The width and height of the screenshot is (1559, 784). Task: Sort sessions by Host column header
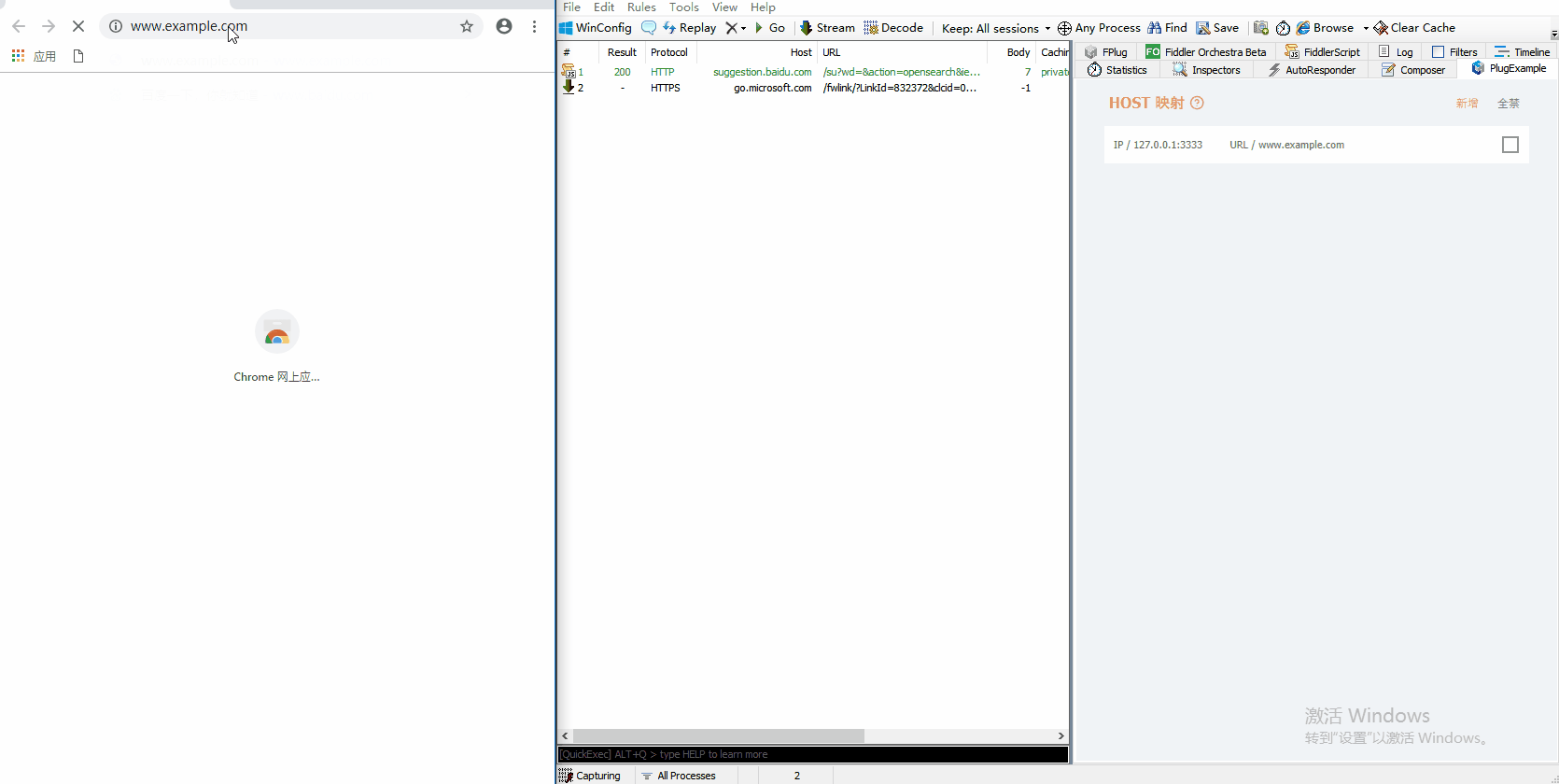[x=757, y=52]
